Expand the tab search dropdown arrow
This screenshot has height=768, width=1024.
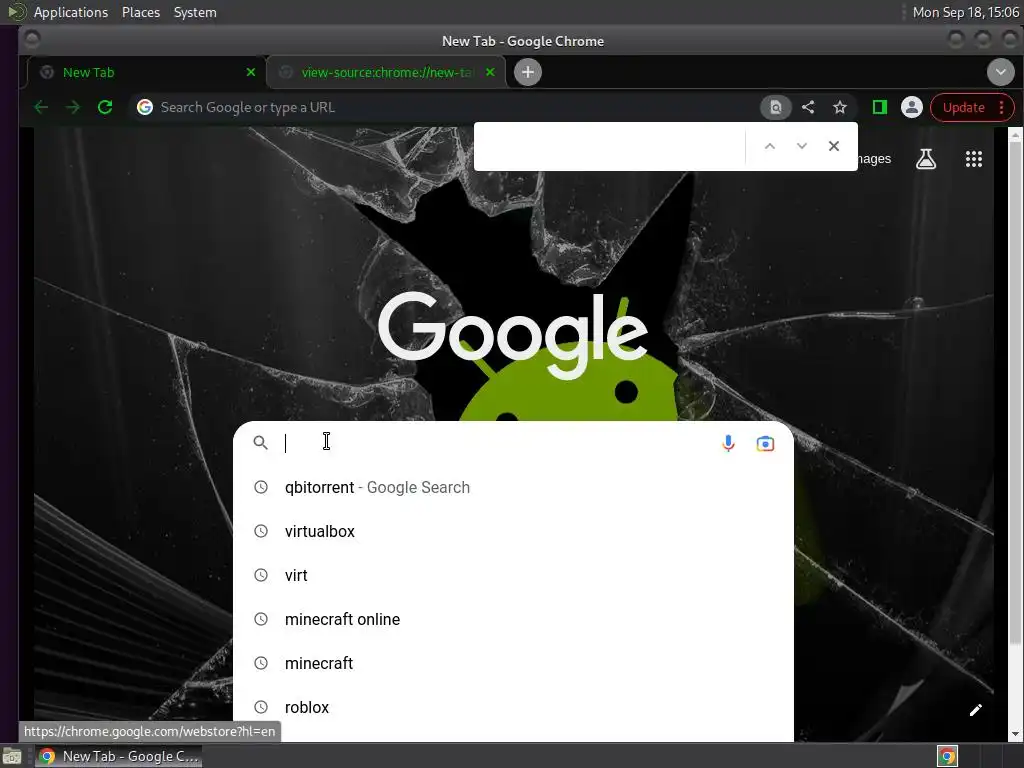pyautogui.click(x=1000, y=72)
